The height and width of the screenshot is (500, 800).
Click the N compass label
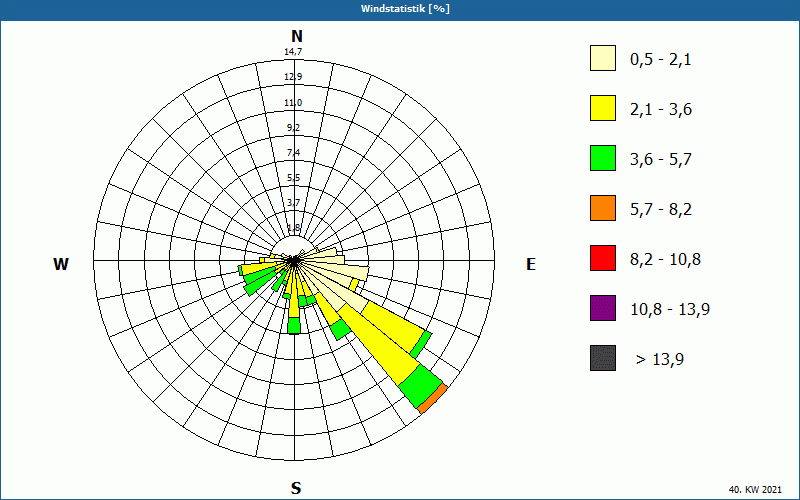297,36
